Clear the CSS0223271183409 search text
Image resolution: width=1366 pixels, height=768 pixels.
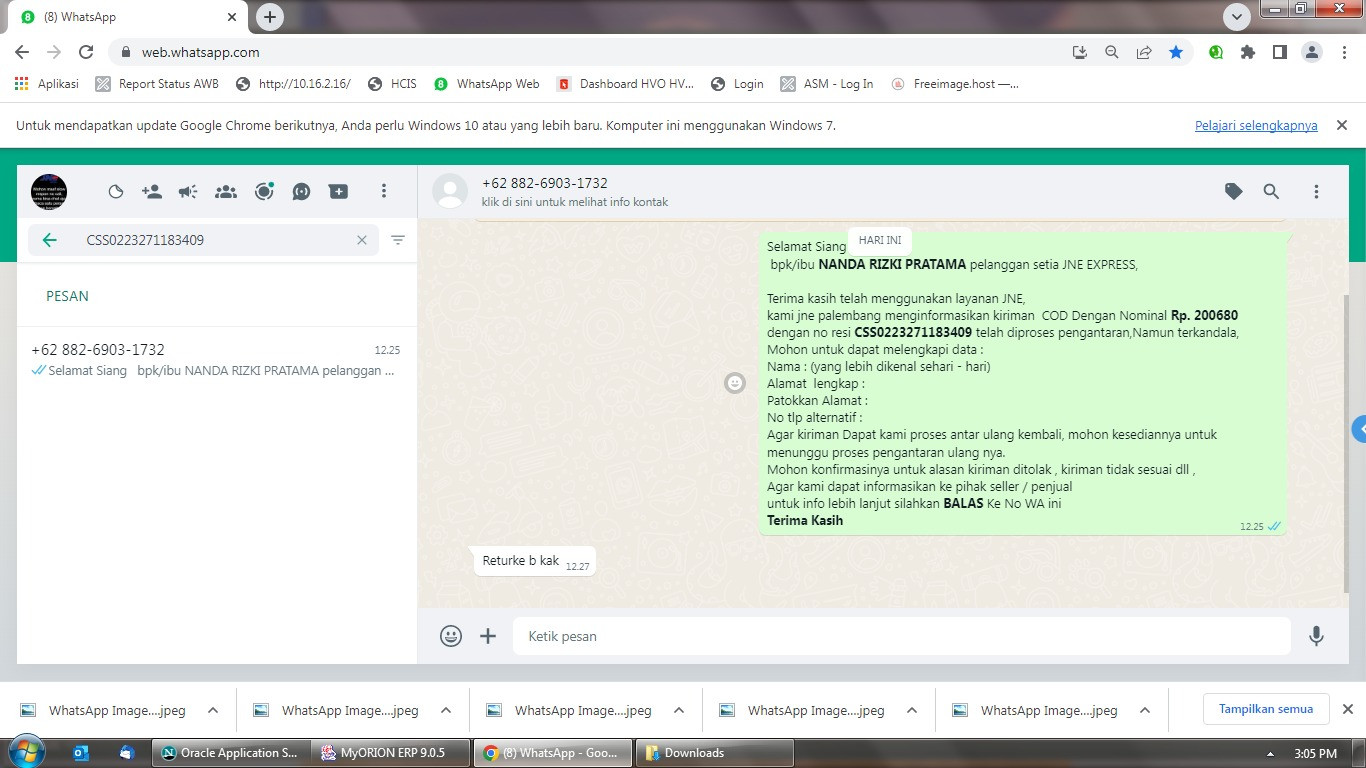[x=362, y=240]
